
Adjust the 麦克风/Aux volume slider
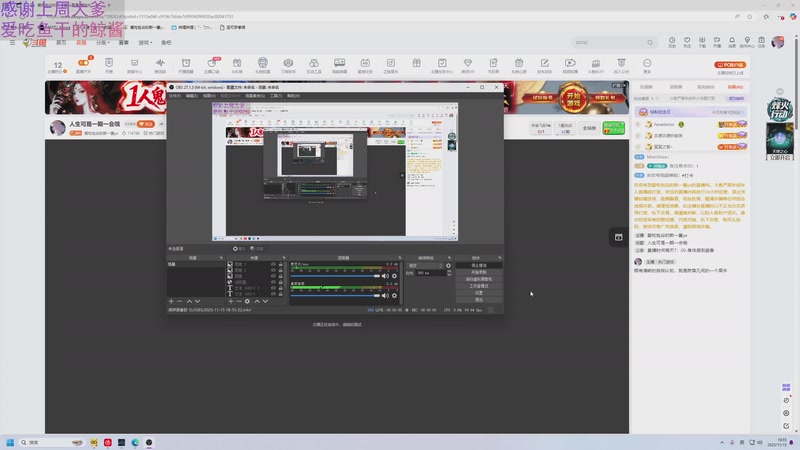335,276
